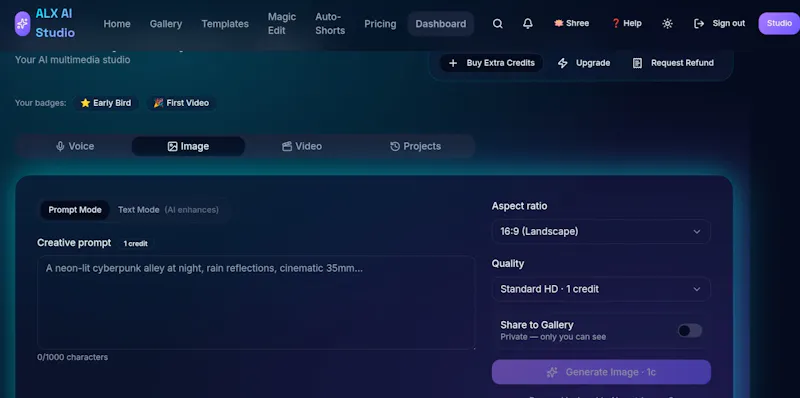Open the Help link
This screenshot has width=800, height=398.
627,23
